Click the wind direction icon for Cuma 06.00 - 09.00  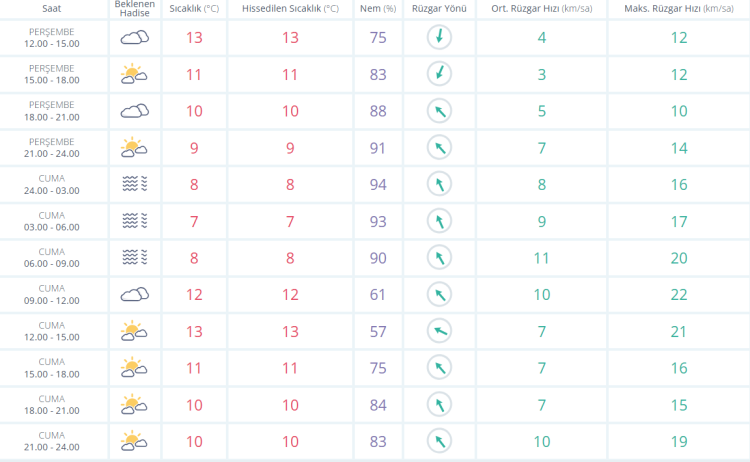click(x=438, y=258)
